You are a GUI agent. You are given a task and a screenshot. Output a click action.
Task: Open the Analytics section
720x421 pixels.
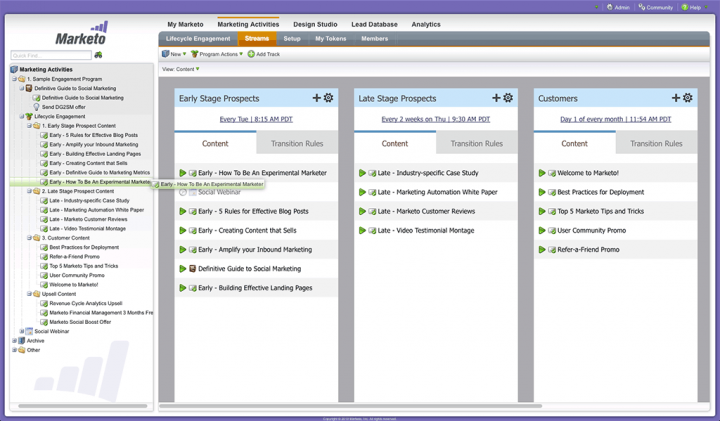[426, 24]
